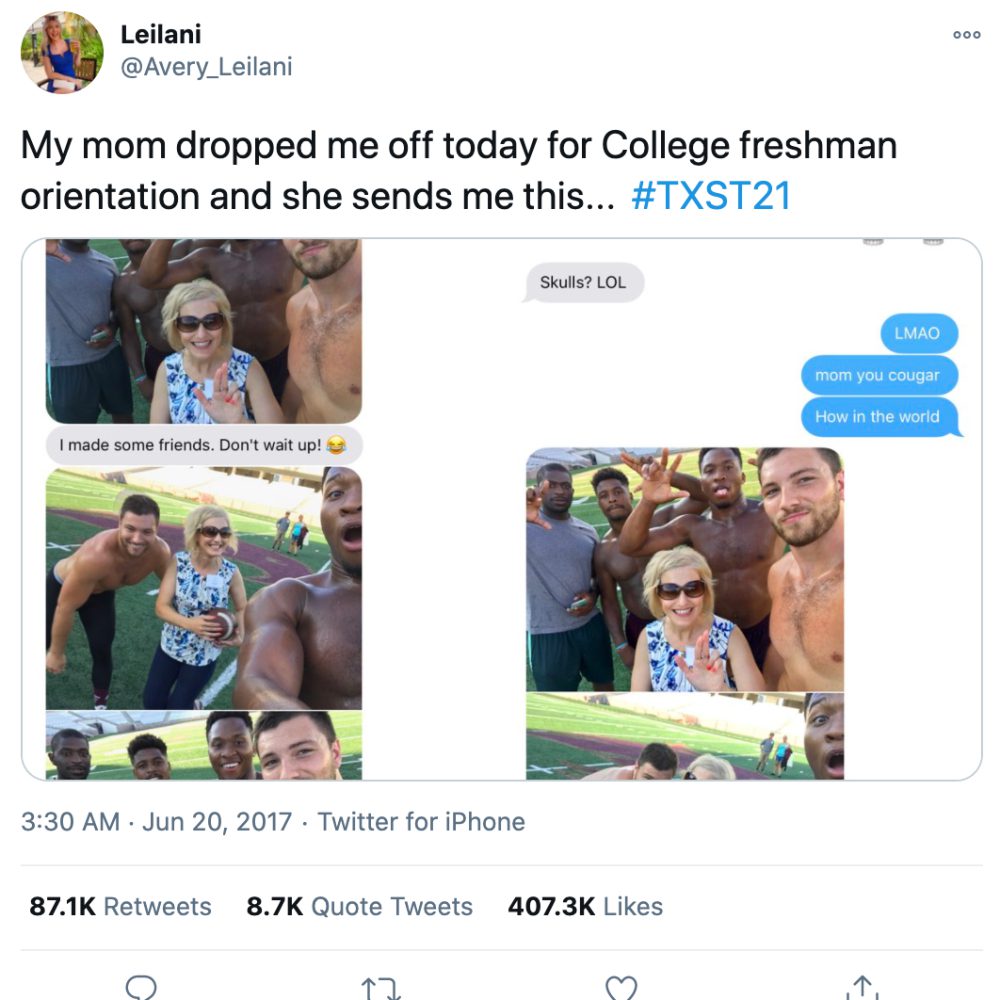1000x1000 pixels.
Task: Open the three-dot more options menu
Action: [x=966, y=35]
